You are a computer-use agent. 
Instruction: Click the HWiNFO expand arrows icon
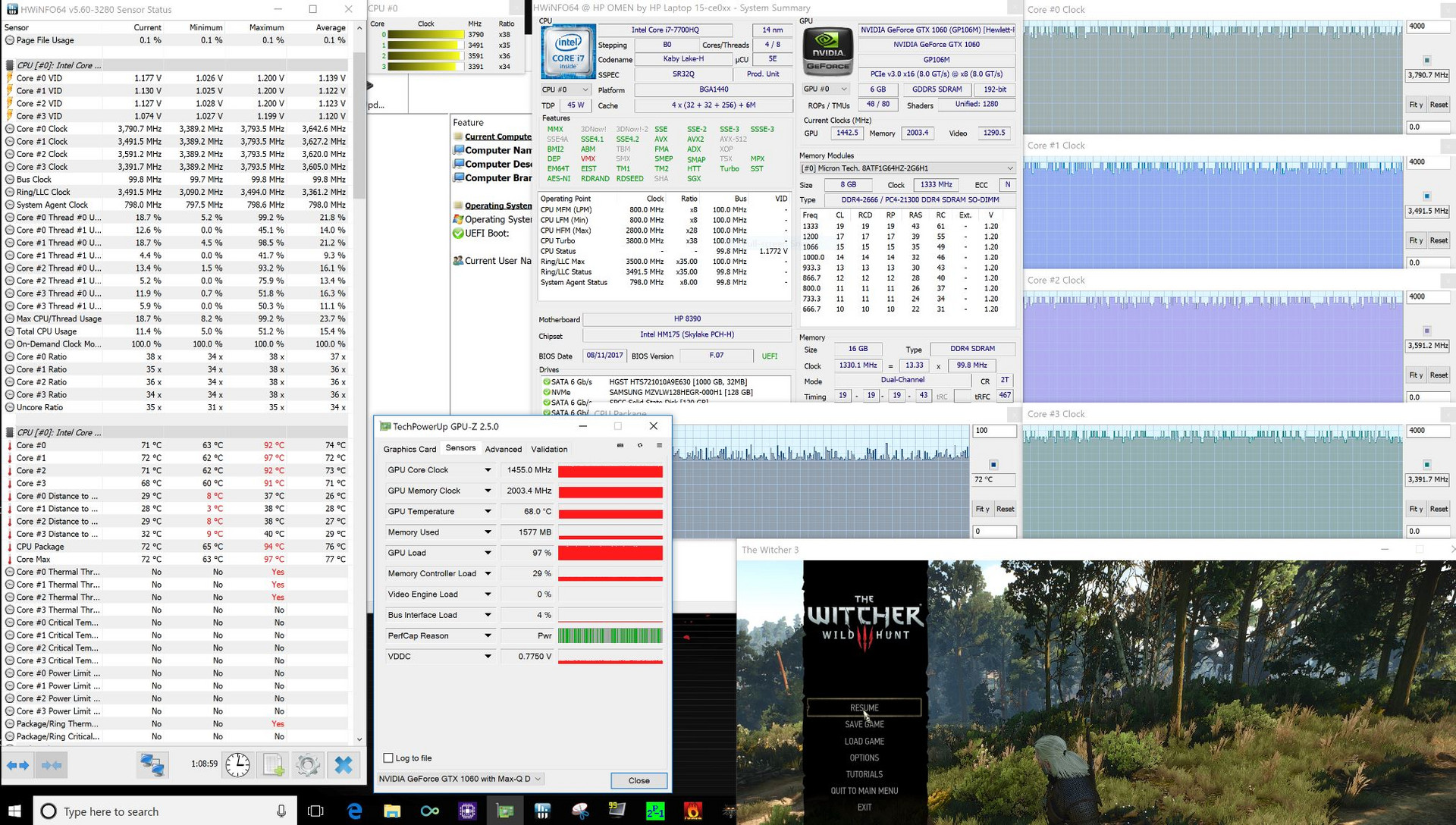(x=17, y=765)
